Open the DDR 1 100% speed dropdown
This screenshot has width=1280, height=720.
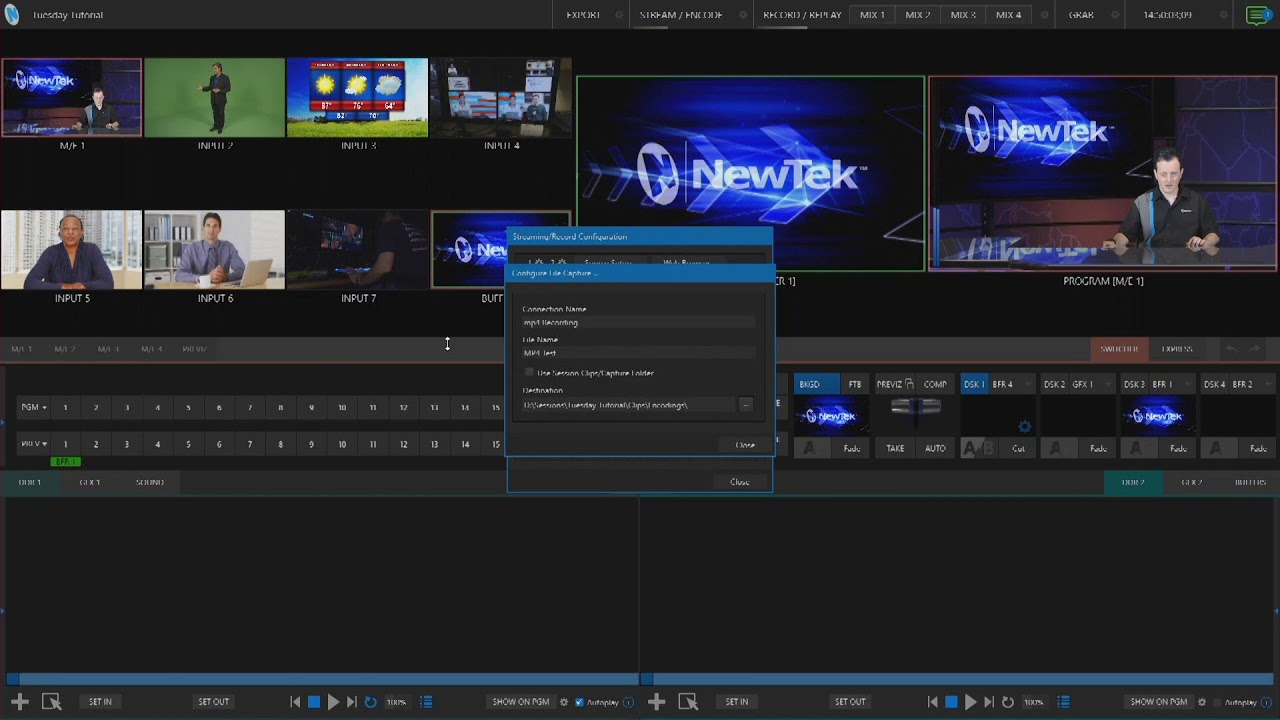click(x=397, y=702)
